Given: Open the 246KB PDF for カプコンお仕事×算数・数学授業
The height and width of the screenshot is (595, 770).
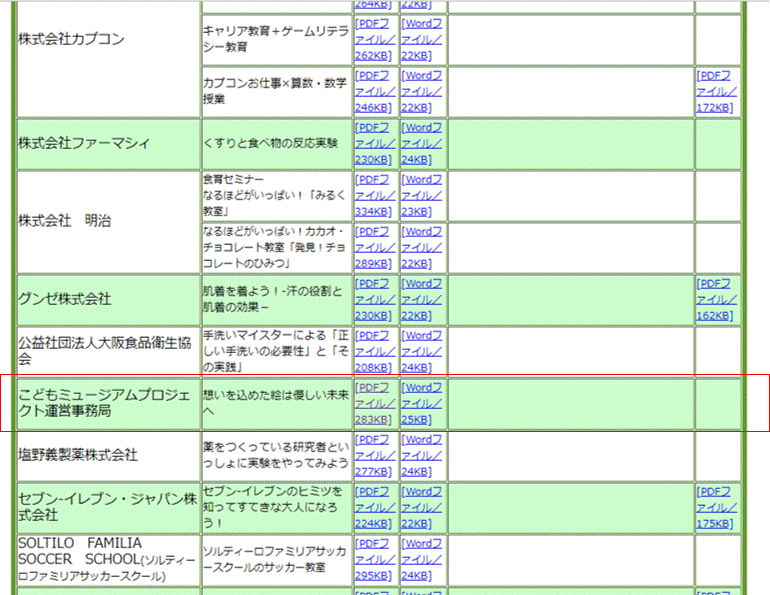Looking at the screenshot, I should pyautogui.click(x=375, y=92).
